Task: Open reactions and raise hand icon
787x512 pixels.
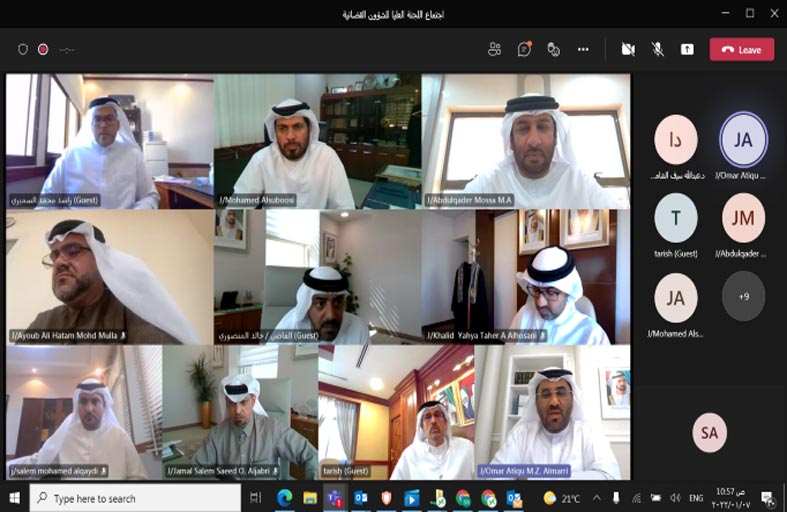Action: [553, 49]
